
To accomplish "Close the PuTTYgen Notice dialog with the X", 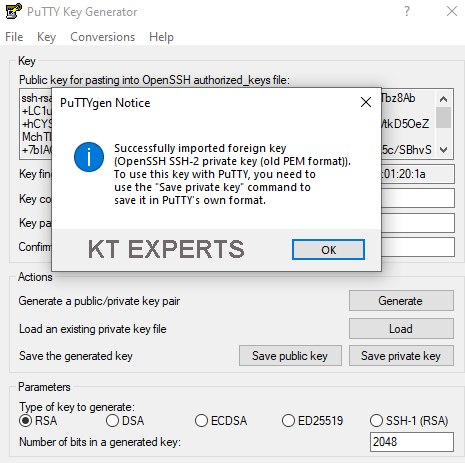I will tap(366, 102).
